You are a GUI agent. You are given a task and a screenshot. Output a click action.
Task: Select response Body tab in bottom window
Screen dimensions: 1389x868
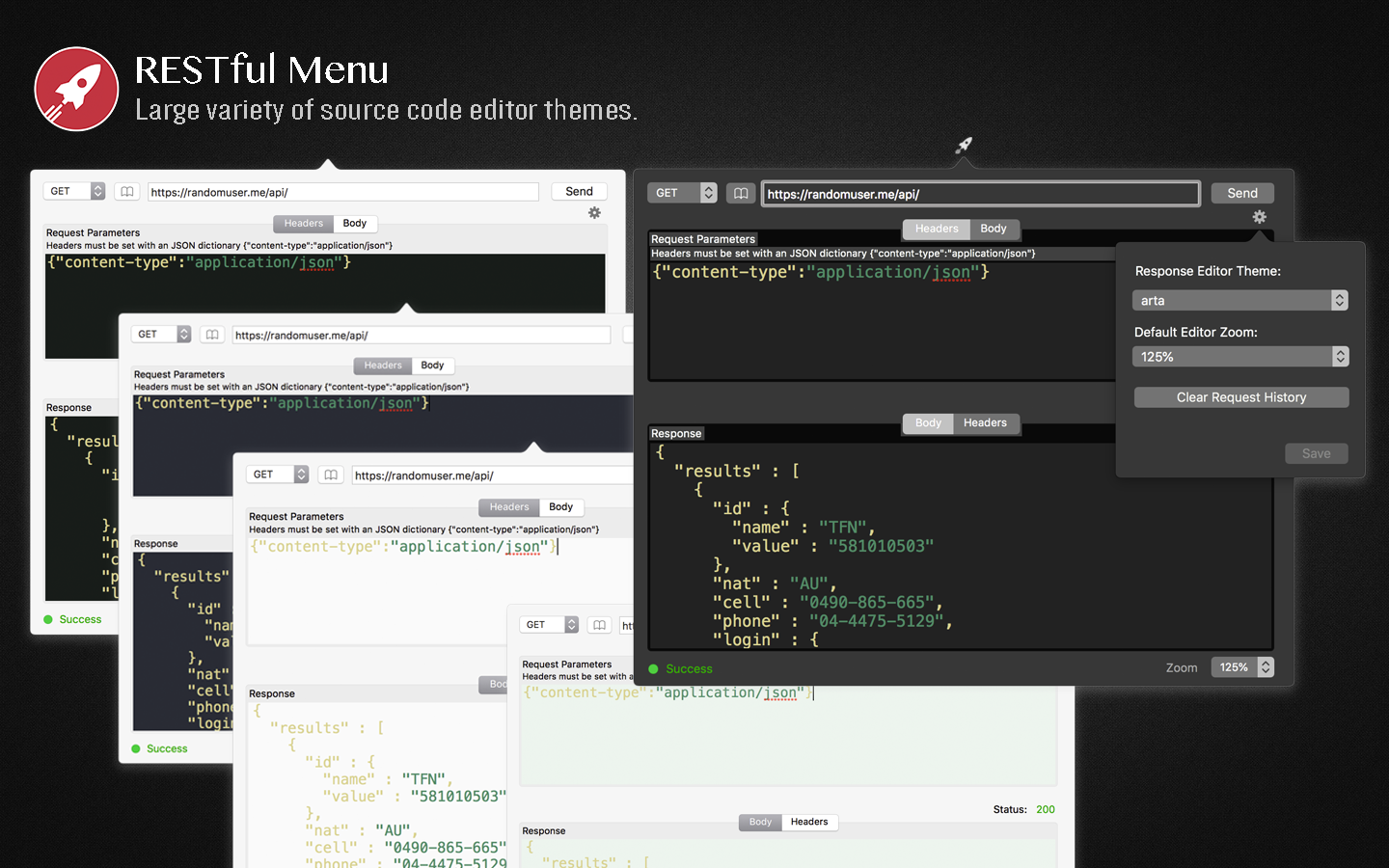(761, 823)
